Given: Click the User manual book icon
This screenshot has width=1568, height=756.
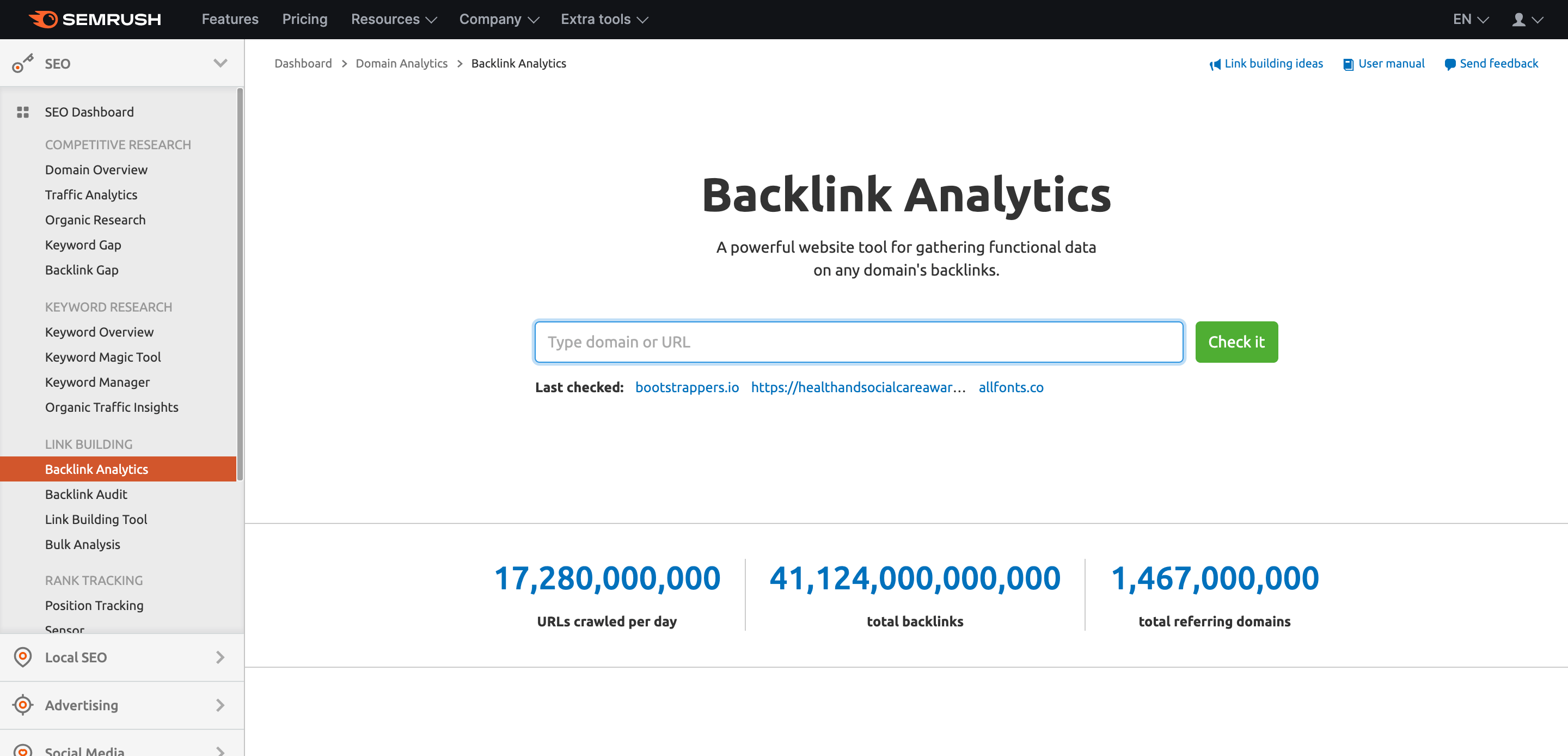Looking at the screenshot, I should (1348, 64).
